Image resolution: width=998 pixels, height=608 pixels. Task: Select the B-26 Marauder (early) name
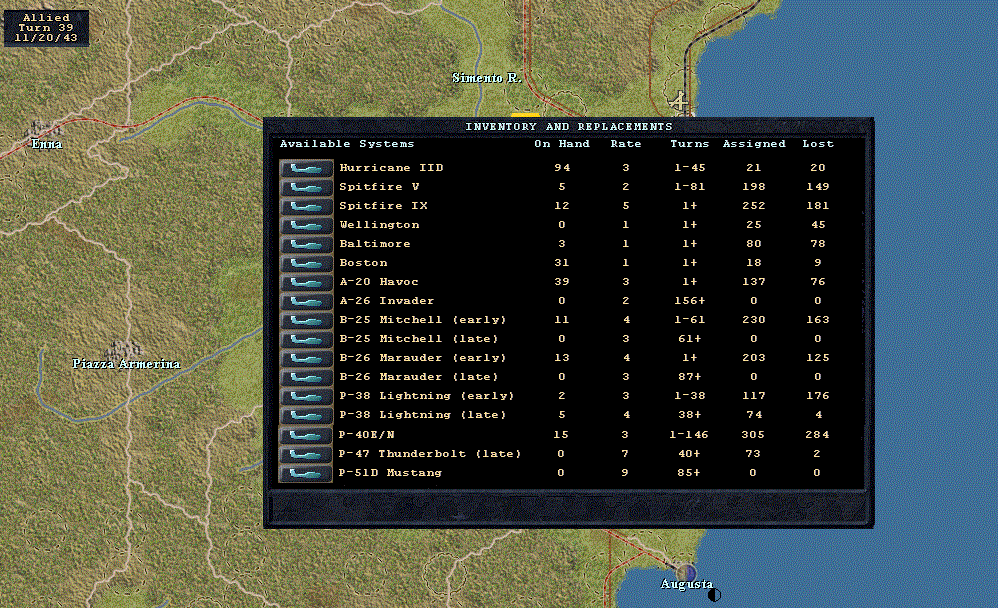tap(423, 358)
